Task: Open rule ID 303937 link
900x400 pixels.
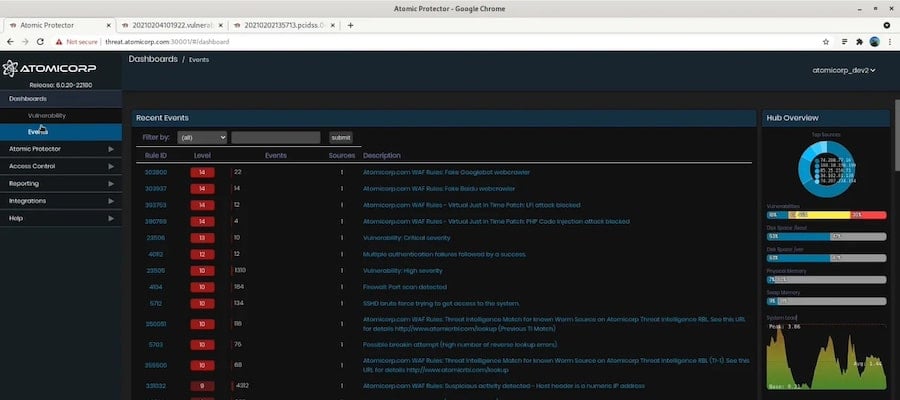Action: (x=156, y=189)
